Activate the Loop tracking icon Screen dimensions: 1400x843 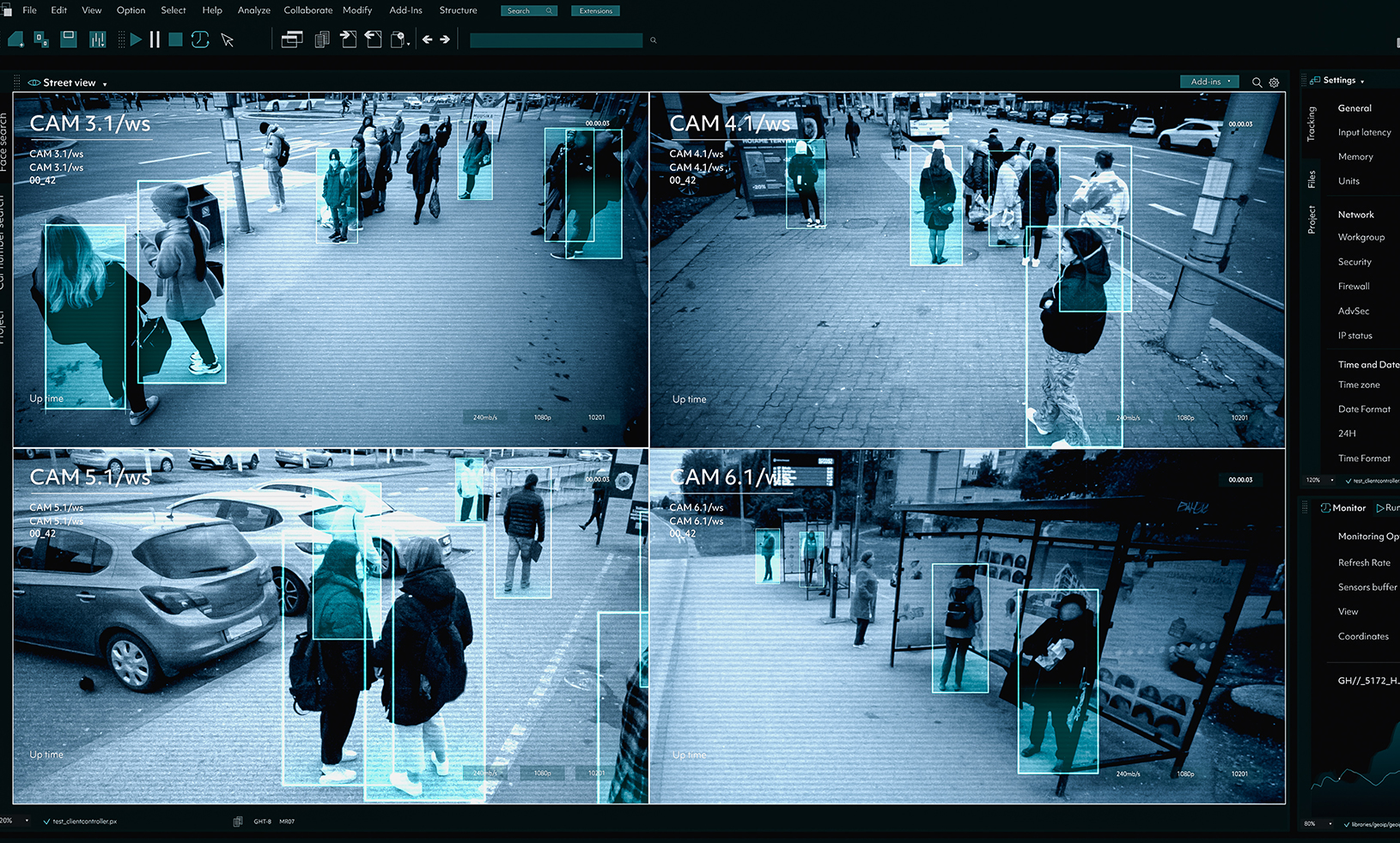(x=199, y=39)
